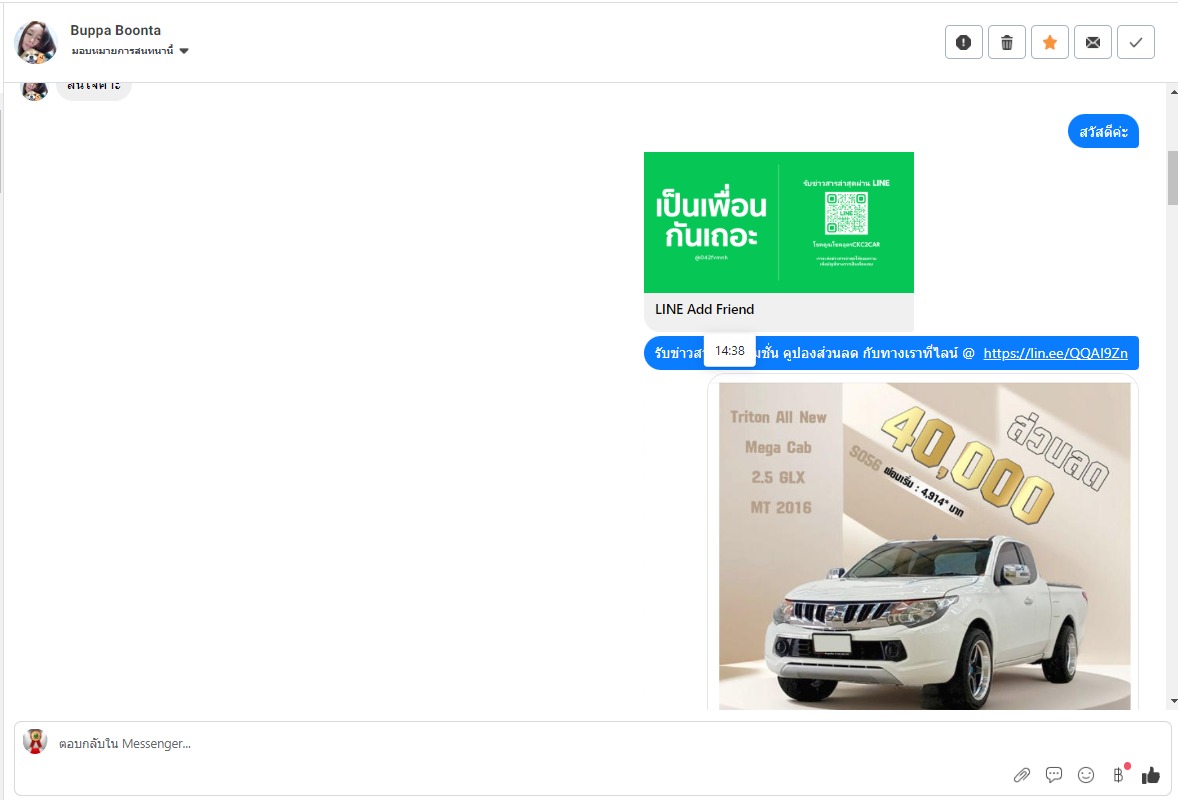
Task: Open the LINE Add Friend card image
Action: [x=778, y=222]
